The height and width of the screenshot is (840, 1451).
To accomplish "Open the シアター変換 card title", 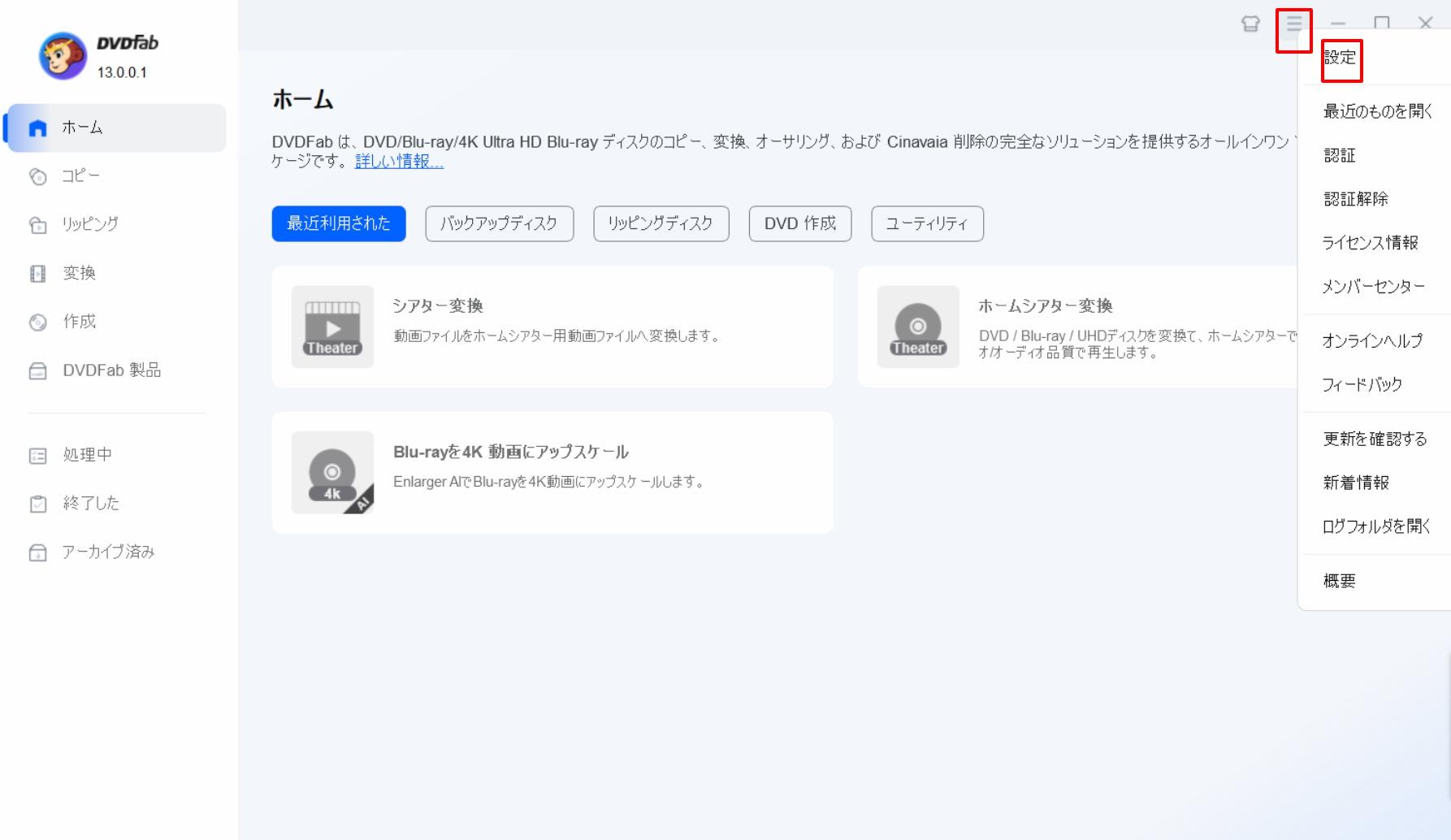I will coord(438,306).
